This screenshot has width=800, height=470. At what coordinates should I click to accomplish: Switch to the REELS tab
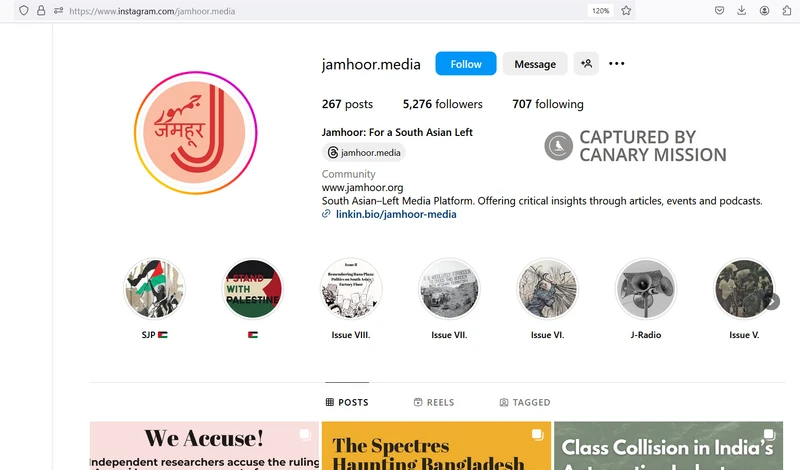[434, 402]
